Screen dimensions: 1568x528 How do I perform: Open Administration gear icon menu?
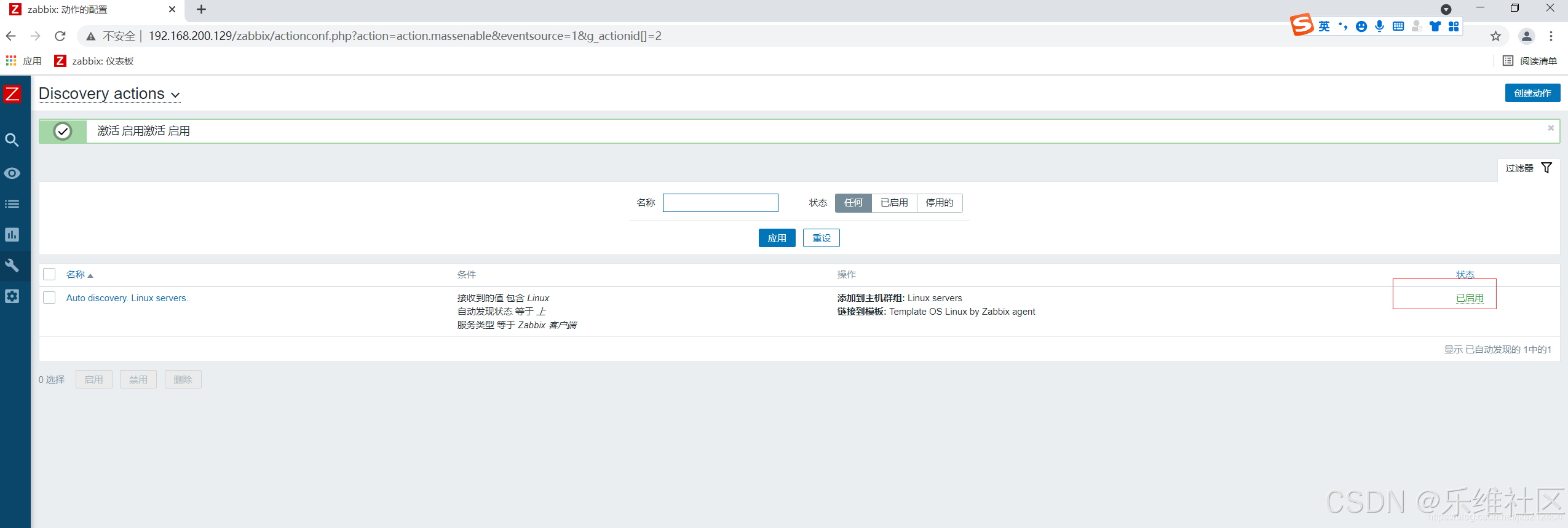(12, 296)
